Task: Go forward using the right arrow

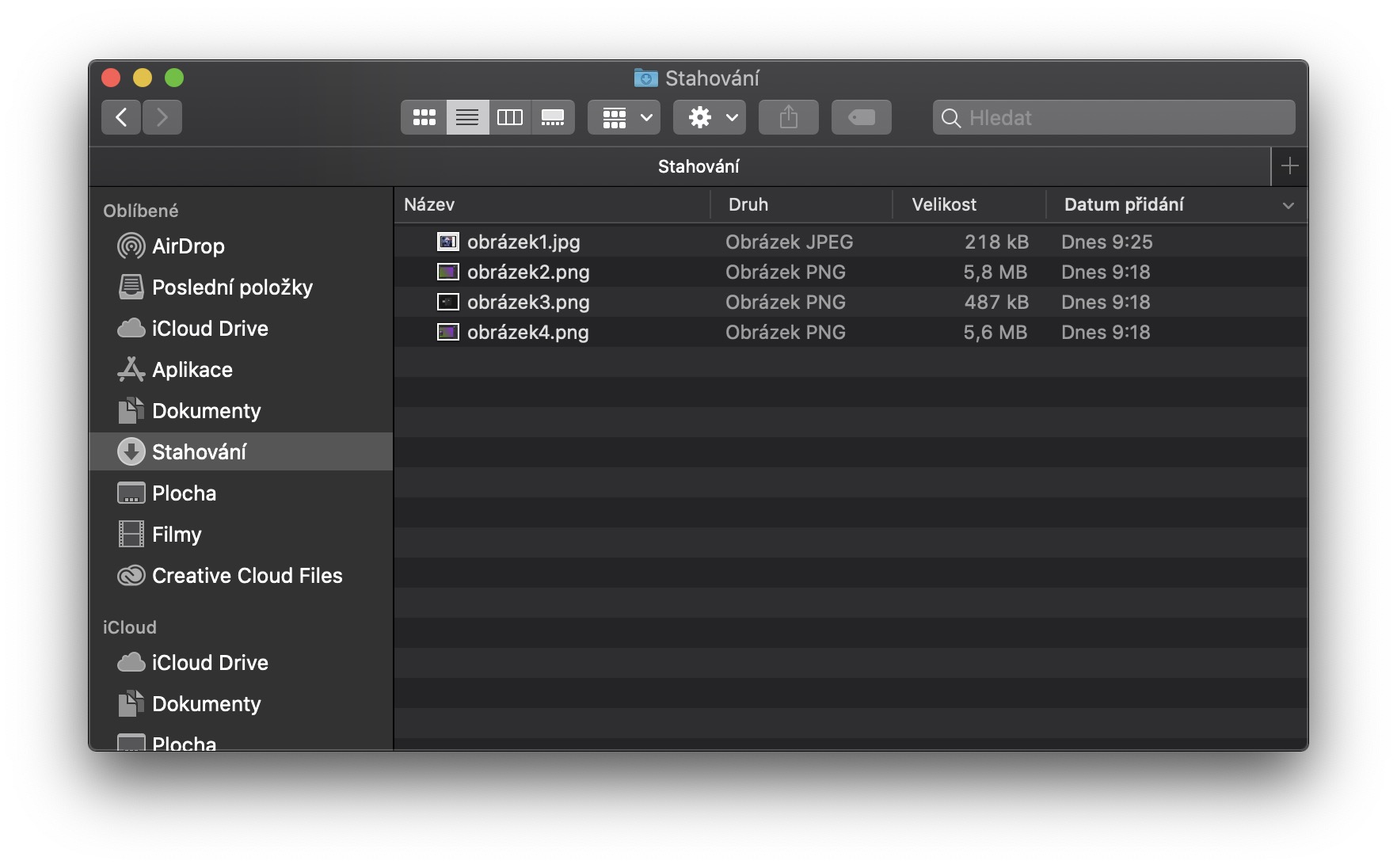Action: pos(162,118)
